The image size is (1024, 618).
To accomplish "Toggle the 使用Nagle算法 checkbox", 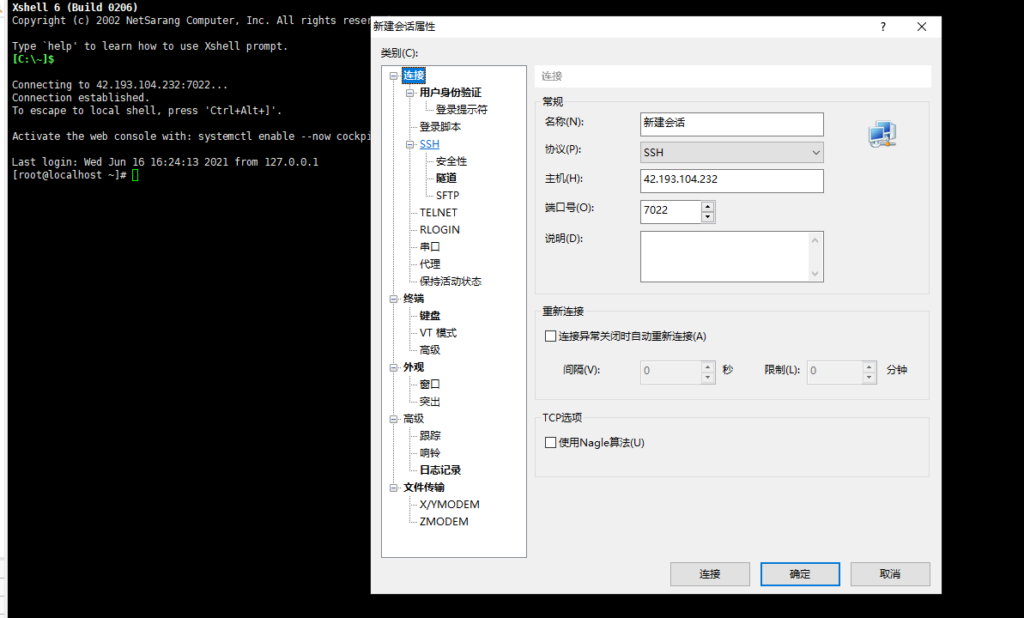I will coord(550,442).
